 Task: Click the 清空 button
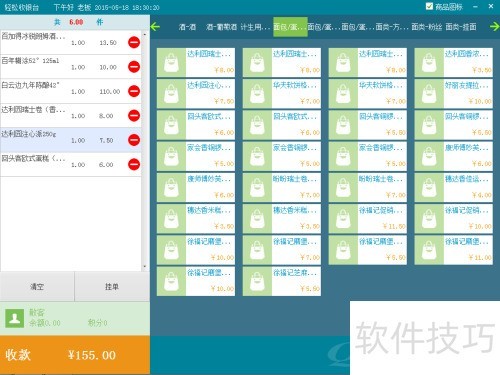37,287
